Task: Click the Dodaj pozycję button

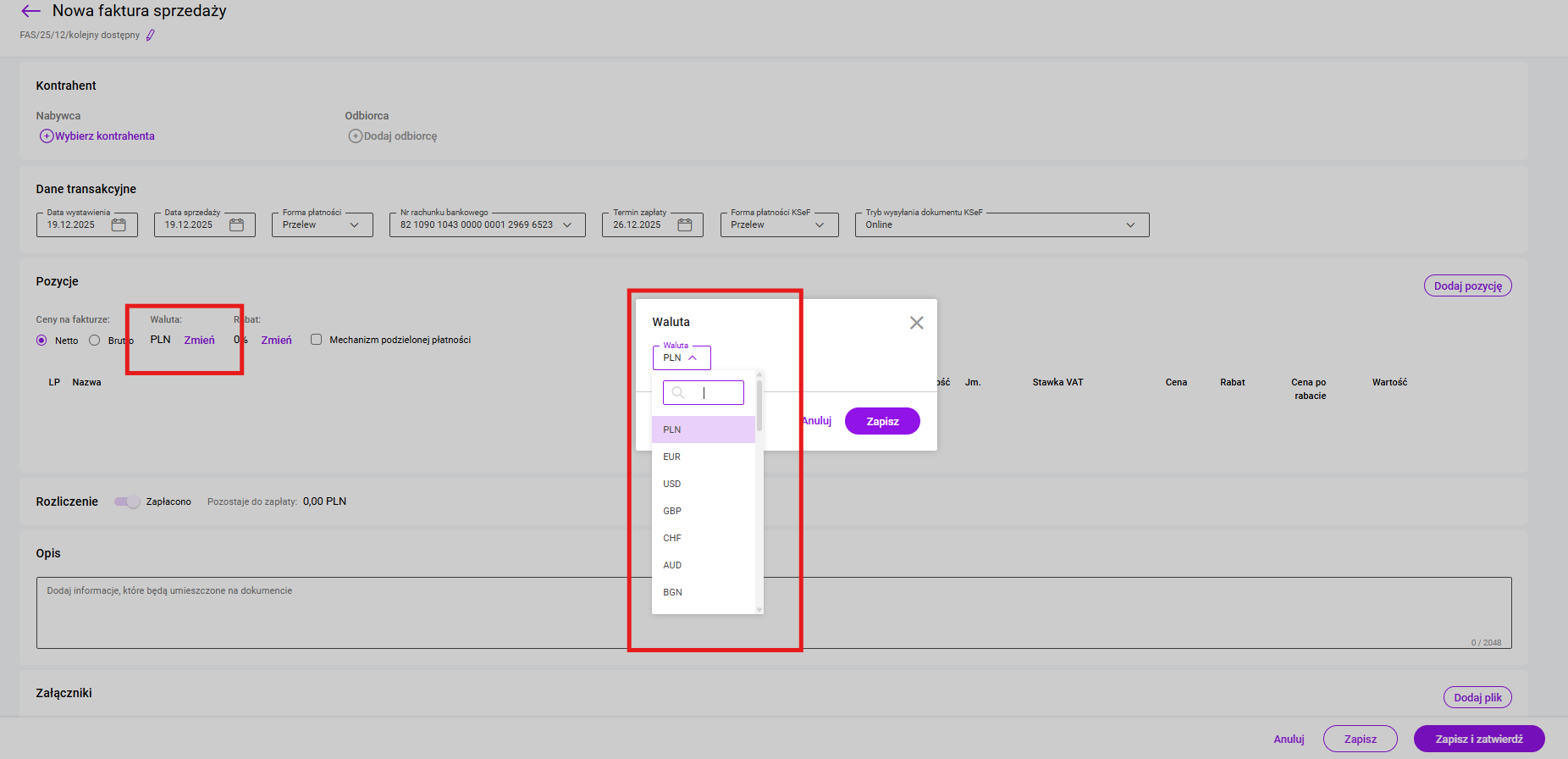Action: (x=1467, y=286)
